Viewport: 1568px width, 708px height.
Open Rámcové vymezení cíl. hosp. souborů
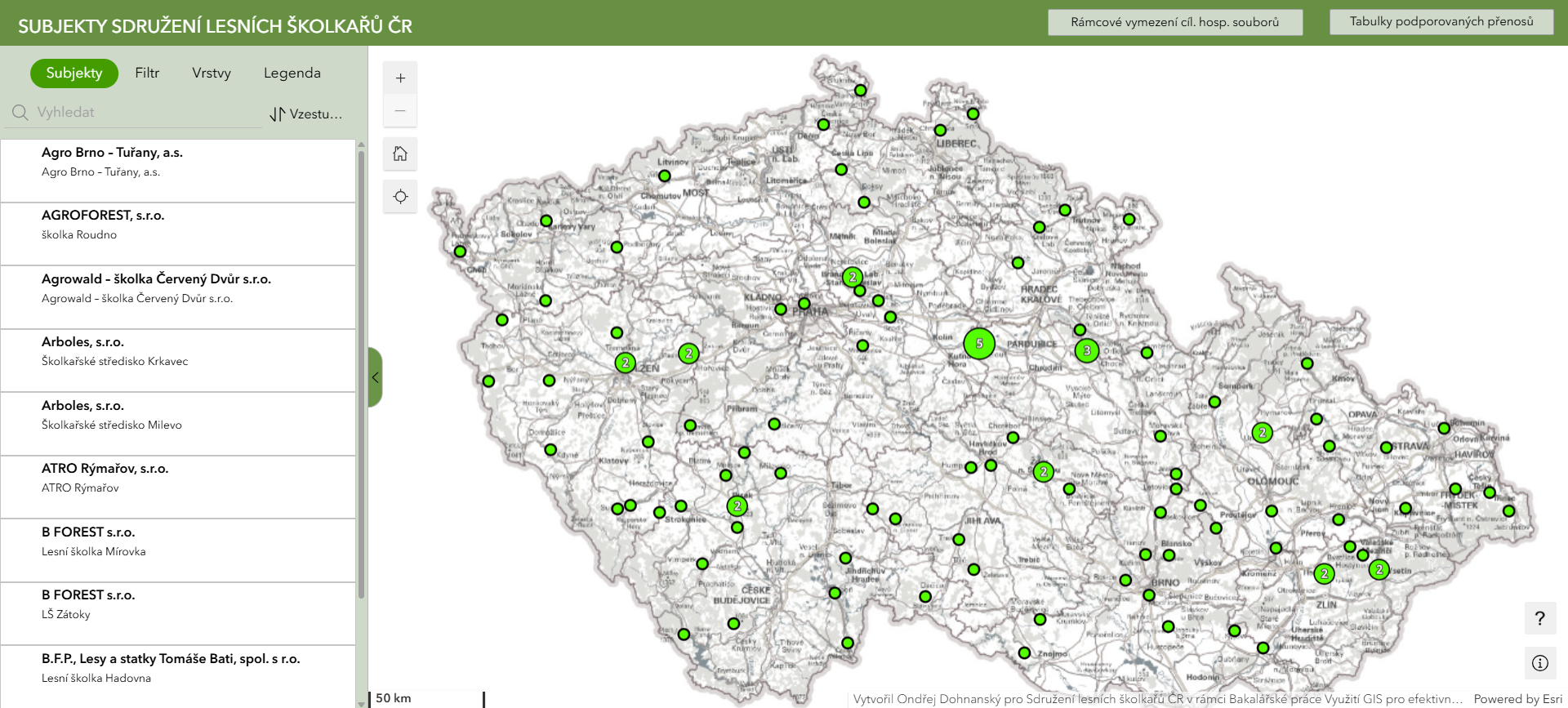(x=1174, y=22)
